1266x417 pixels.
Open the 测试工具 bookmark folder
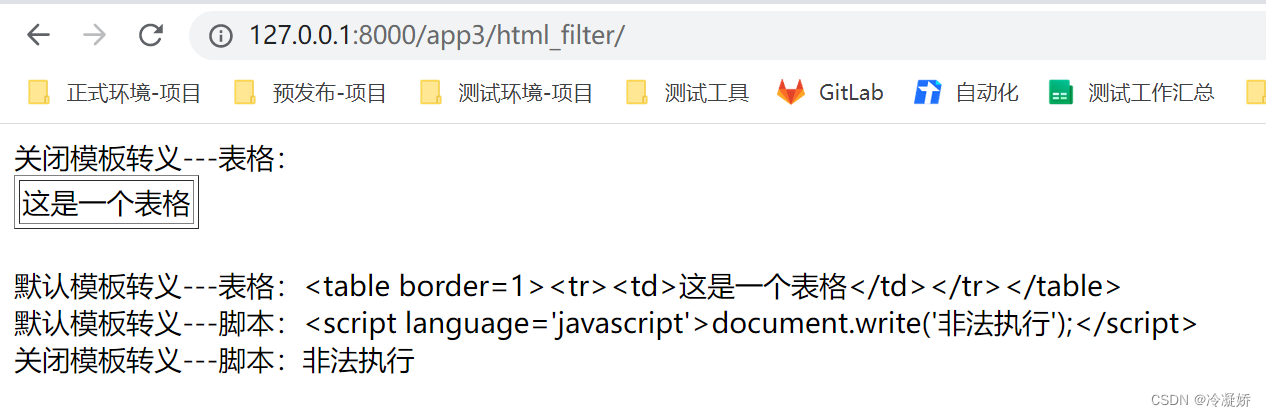(687, 93)
